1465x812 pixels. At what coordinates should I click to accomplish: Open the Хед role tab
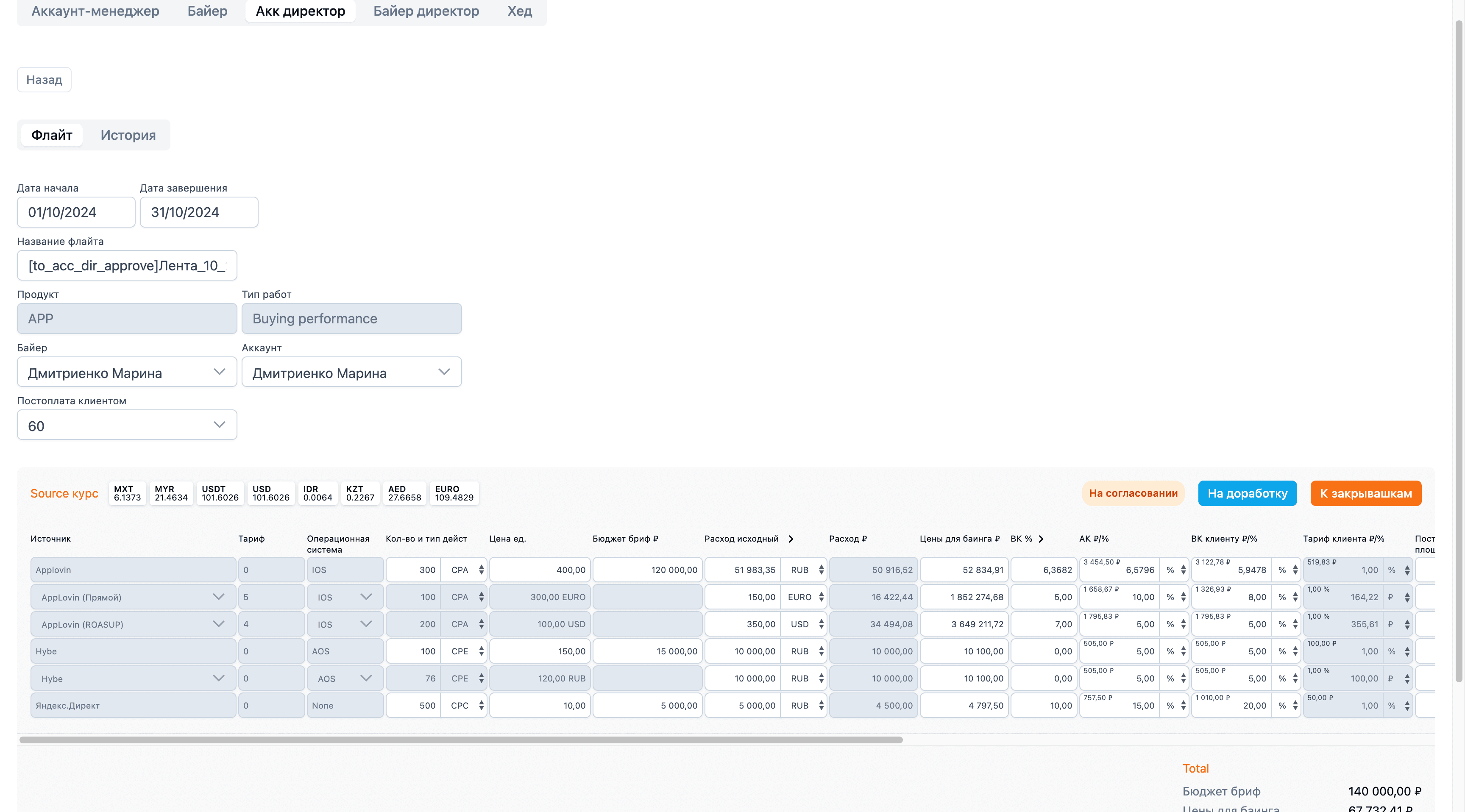coord(519,11)
